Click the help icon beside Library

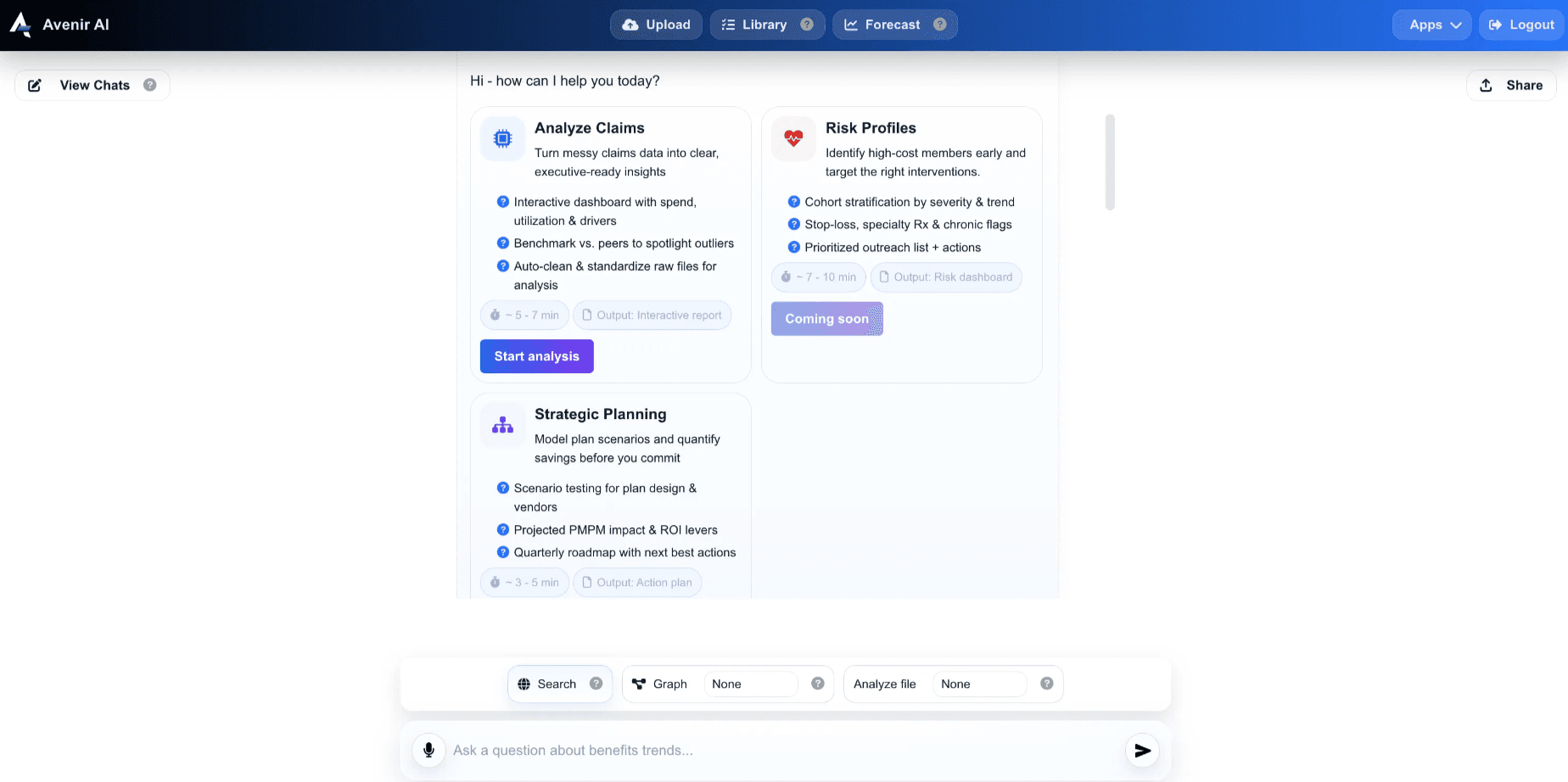point(807,25)
